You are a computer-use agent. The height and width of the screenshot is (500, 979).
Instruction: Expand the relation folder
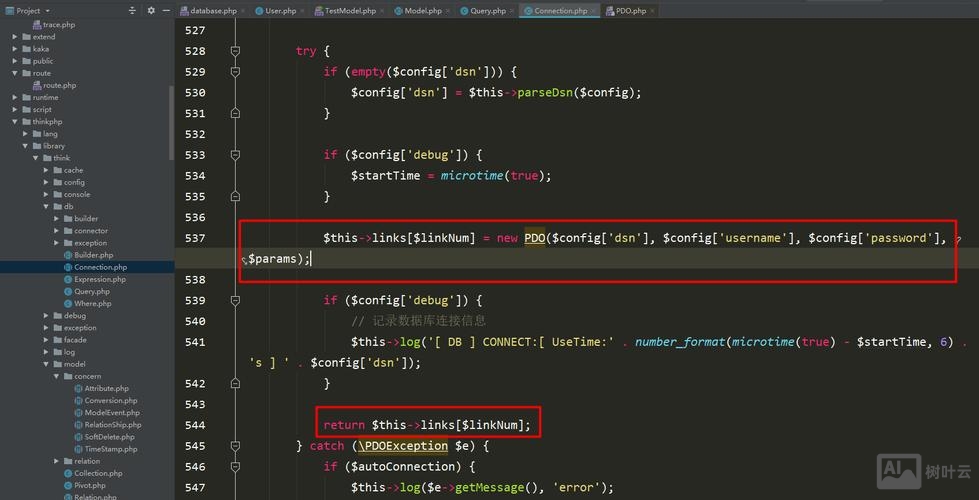(x=56, y=461)
